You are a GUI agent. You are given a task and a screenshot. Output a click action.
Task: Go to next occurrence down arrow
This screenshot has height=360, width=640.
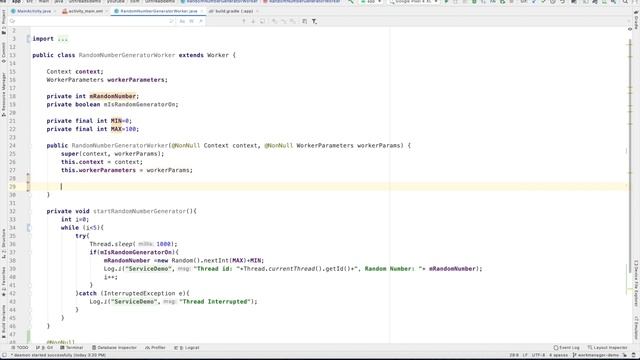point(253,21)
